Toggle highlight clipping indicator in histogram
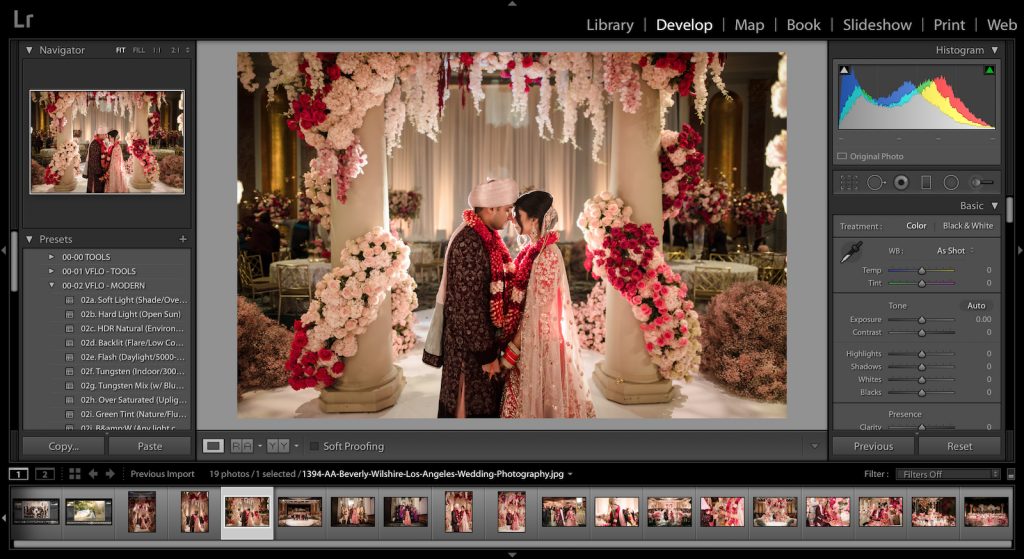Screen dimensions: 1024x559 coord(989,70)
